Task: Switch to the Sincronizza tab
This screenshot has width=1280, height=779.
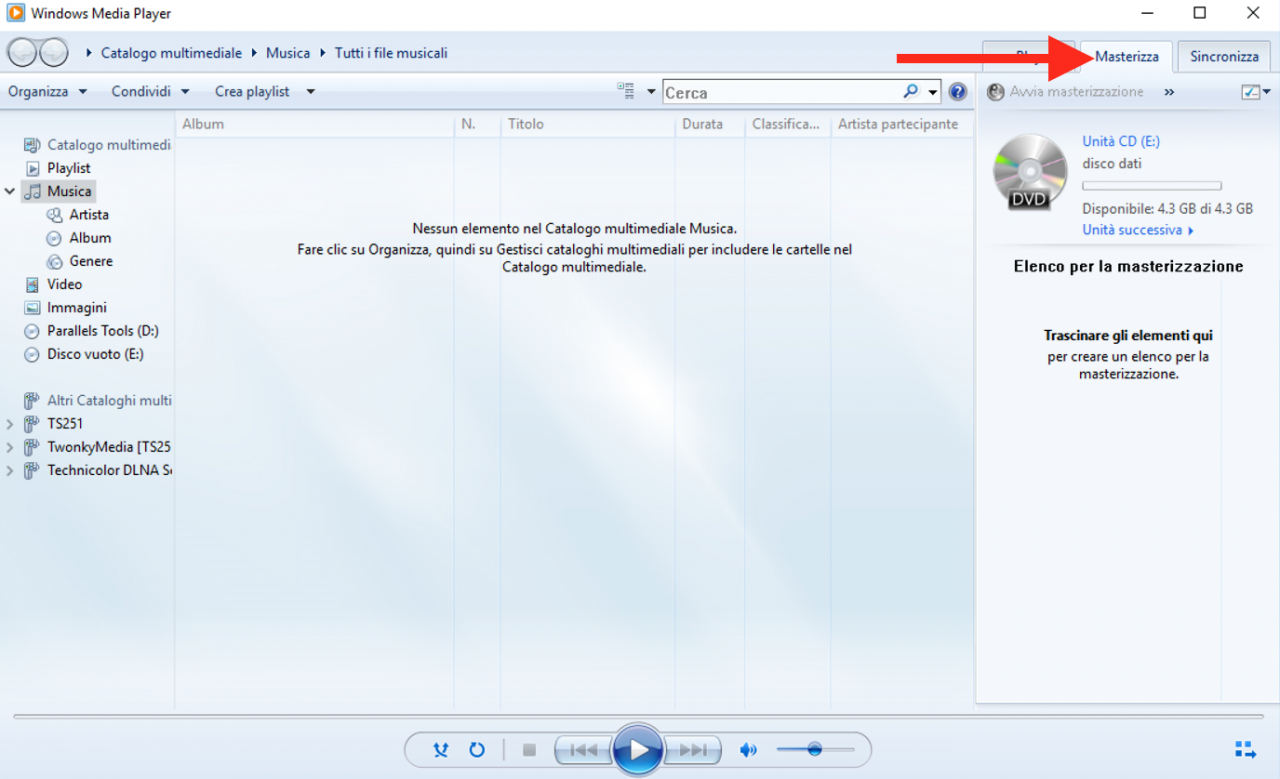Action: point(1224,57)
